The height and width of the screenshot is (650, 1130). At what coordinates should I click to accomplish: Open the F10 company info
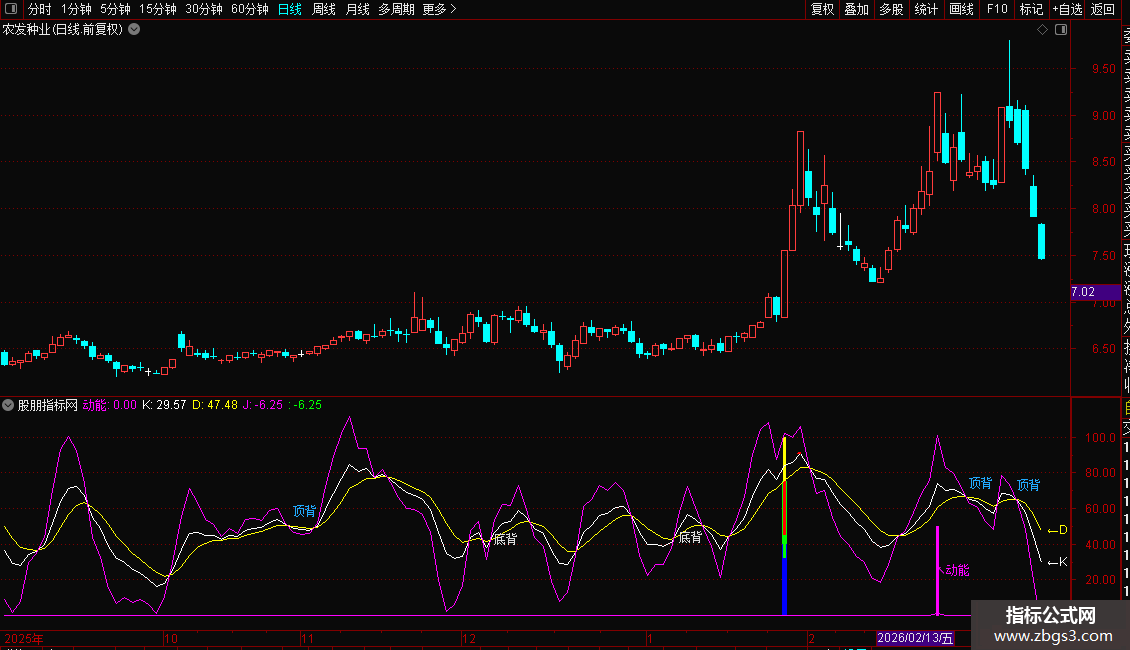[x=997, y=9]
